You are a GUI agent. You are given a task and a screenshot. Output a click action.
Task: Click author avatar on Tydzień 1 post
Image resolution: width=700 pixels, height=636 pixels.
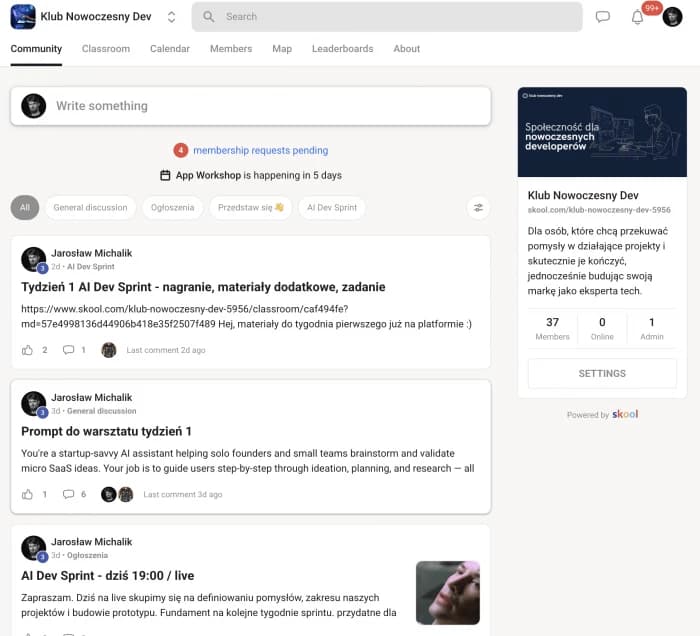(33, 259)
